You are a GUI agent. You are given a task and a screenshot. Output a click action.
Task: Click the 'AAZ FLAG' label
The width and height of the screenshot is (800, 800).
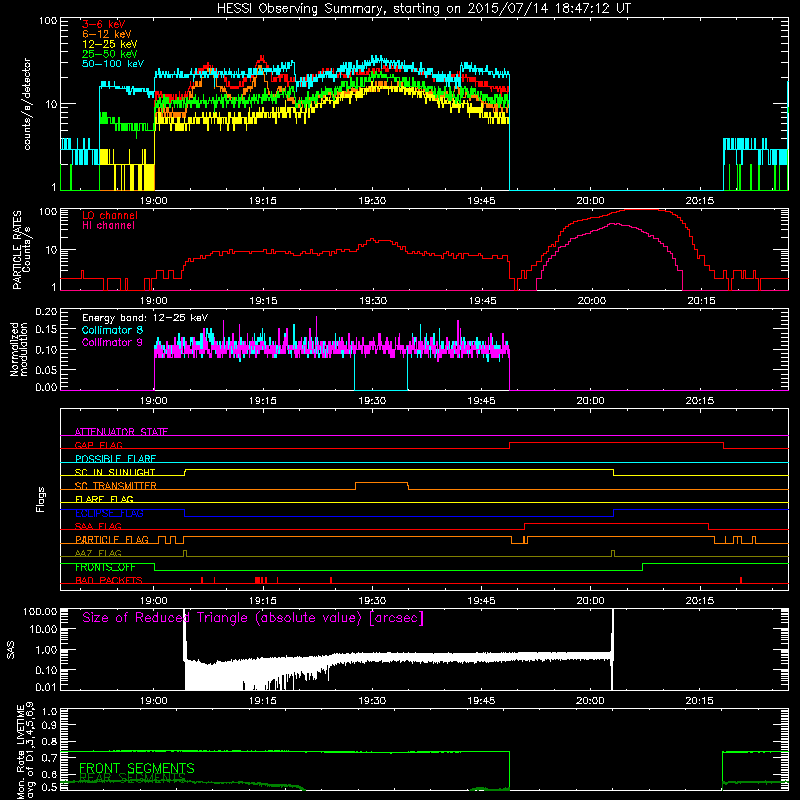click(98, 554)
